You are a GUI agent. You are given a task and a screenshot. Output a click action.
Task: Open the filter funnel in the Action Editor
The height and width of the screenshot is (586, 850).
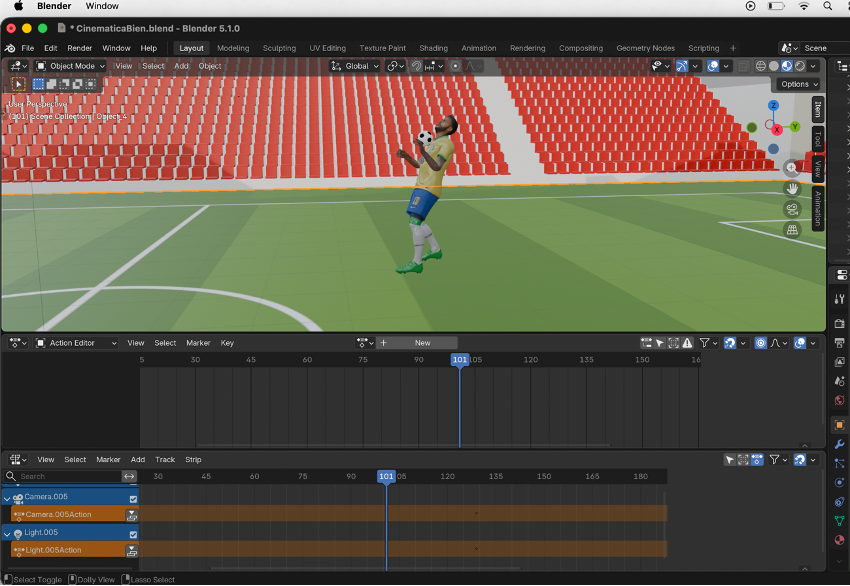[704, 343]
